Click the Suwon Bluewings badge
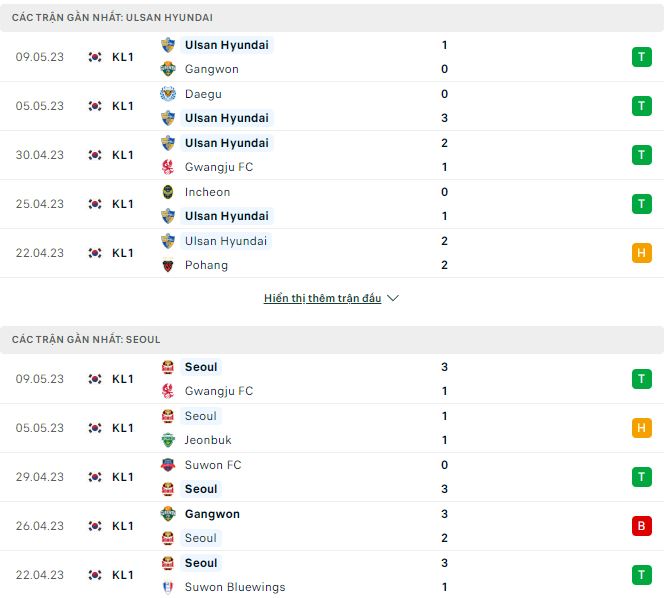 point(168,587)
